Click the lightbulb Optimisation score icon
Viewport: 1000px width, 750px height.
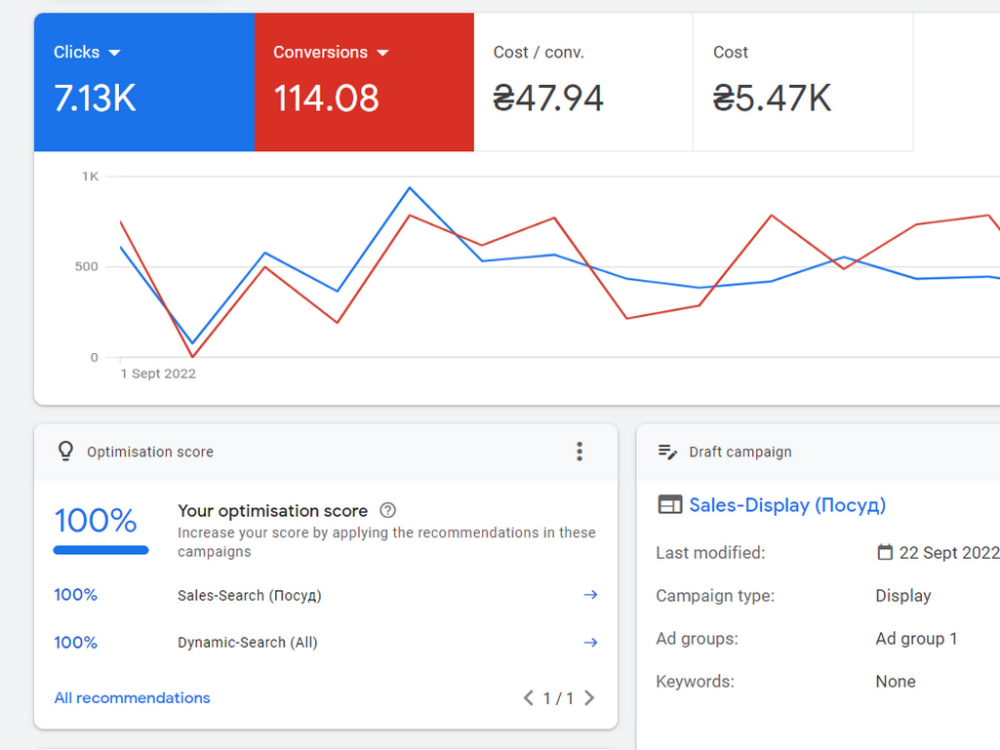65,451
